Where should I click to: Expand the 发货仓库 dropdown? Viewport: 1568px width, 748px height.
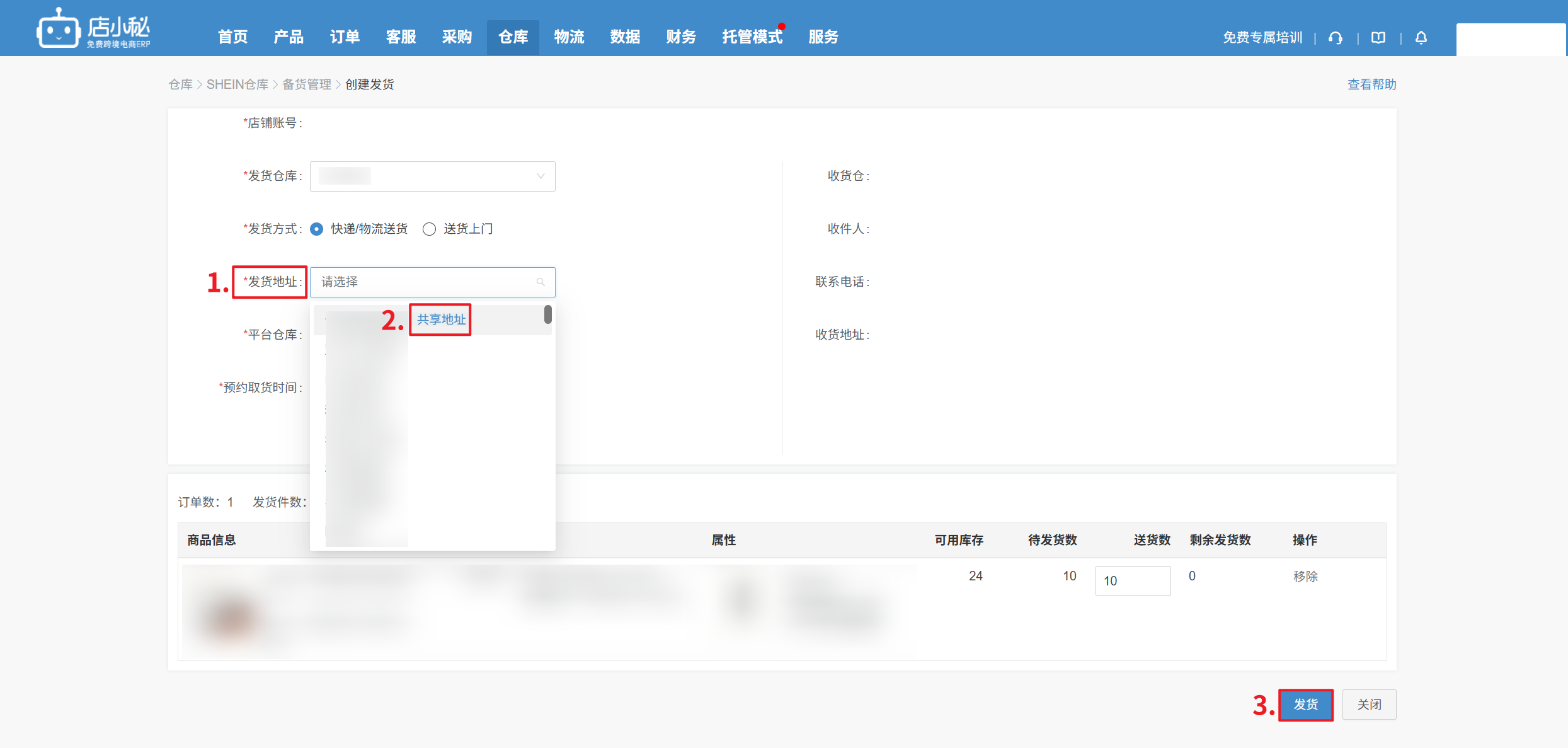click(x=432, y=176)
